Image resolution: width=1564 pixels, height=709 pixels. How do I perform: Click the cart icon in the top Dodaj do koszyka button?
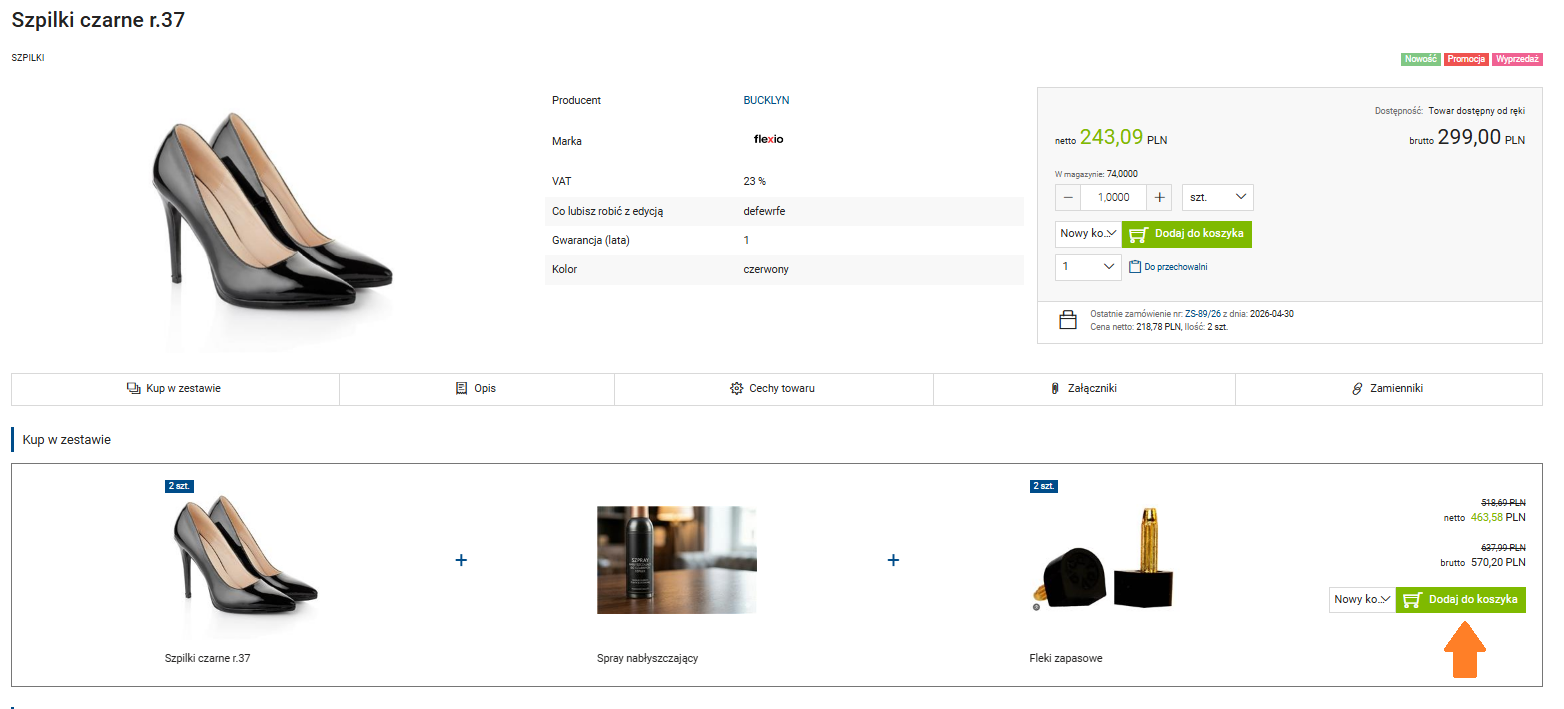click(1137, 234)
